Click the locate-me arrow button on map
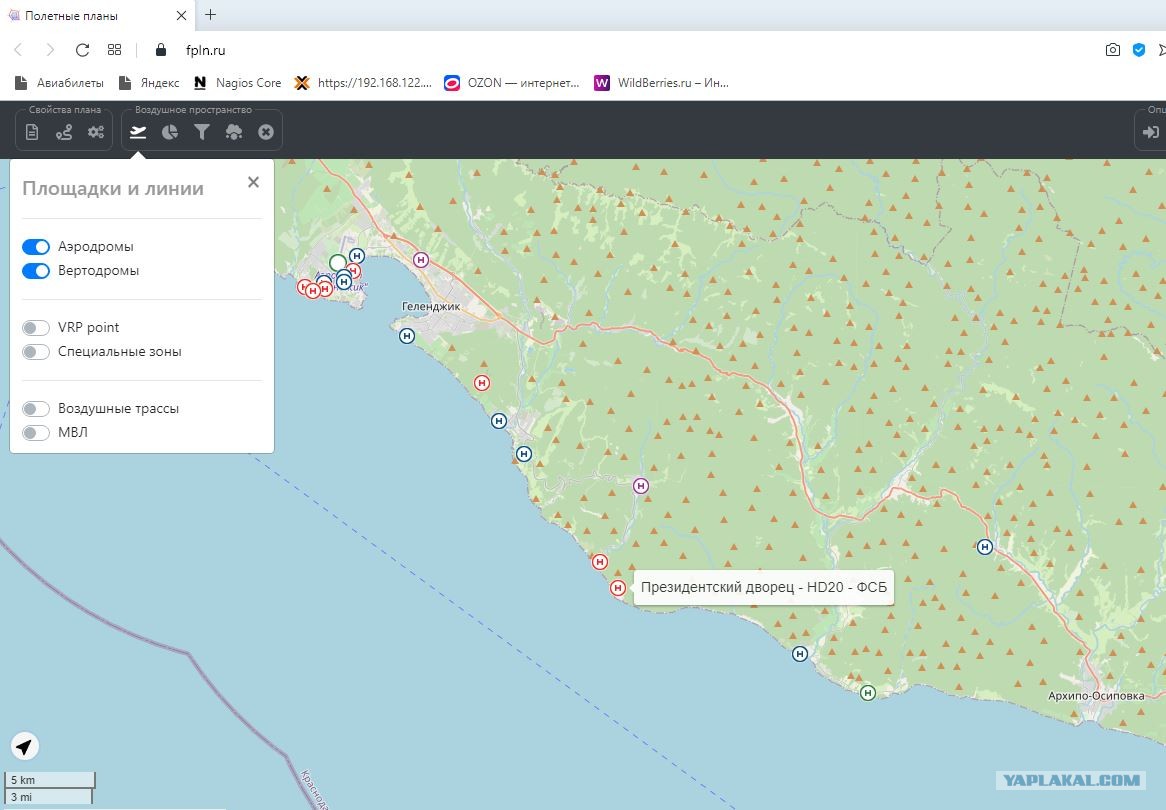The width and height of the screenshot is (1166, 810). pyautogui.click(x=25, y=746)
